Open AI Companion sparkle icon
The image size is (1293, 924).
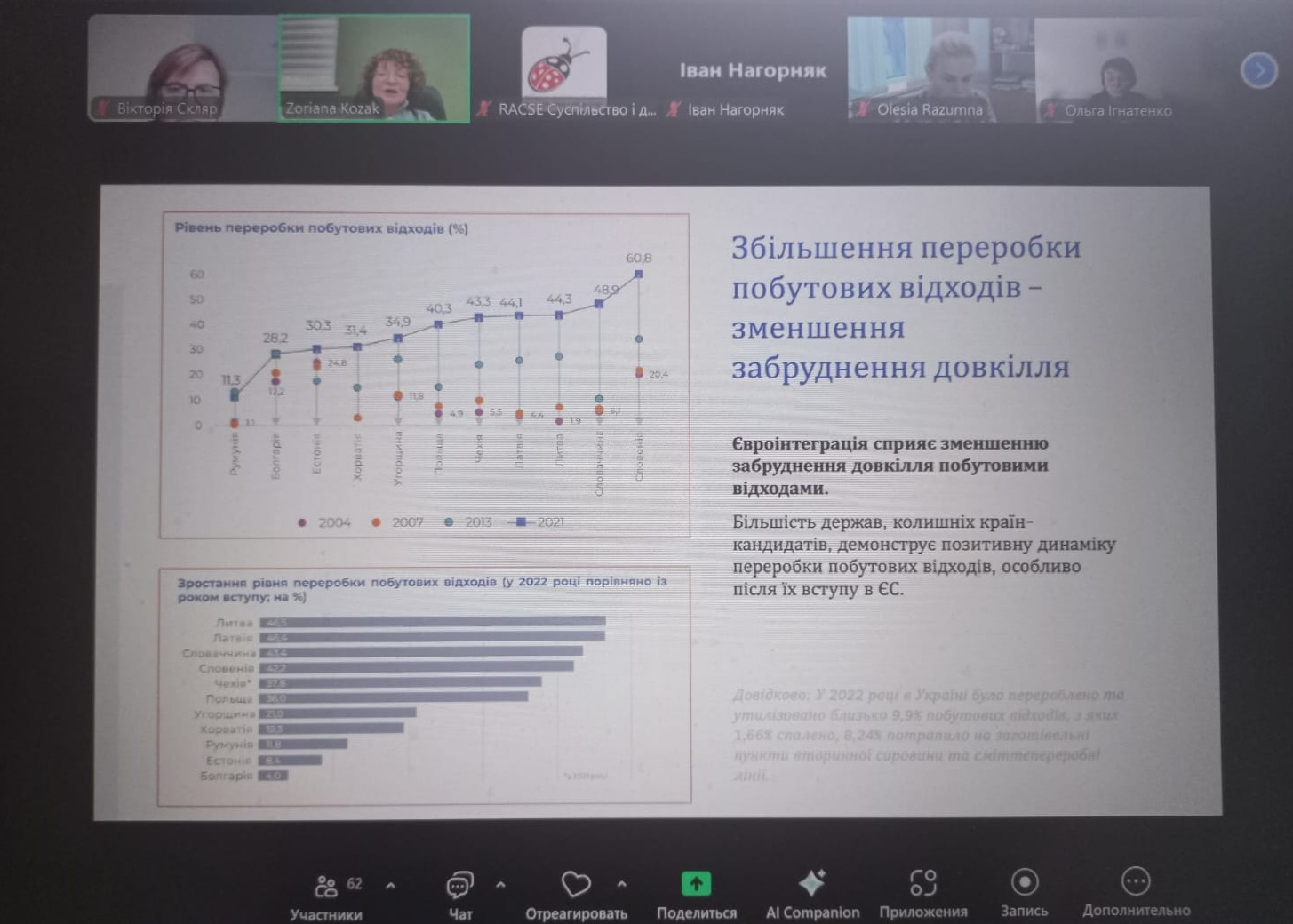tap(811, 883)
